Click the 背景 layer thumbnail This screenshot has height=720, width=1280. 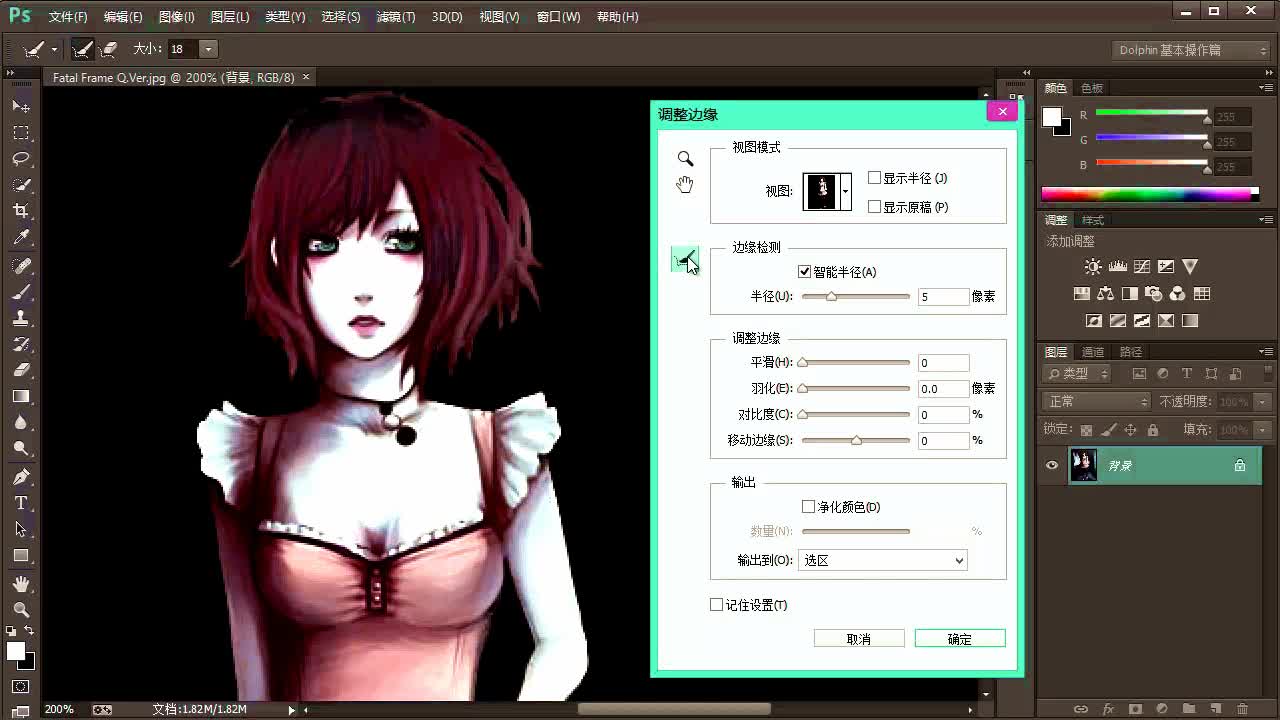click(1083, 465)
